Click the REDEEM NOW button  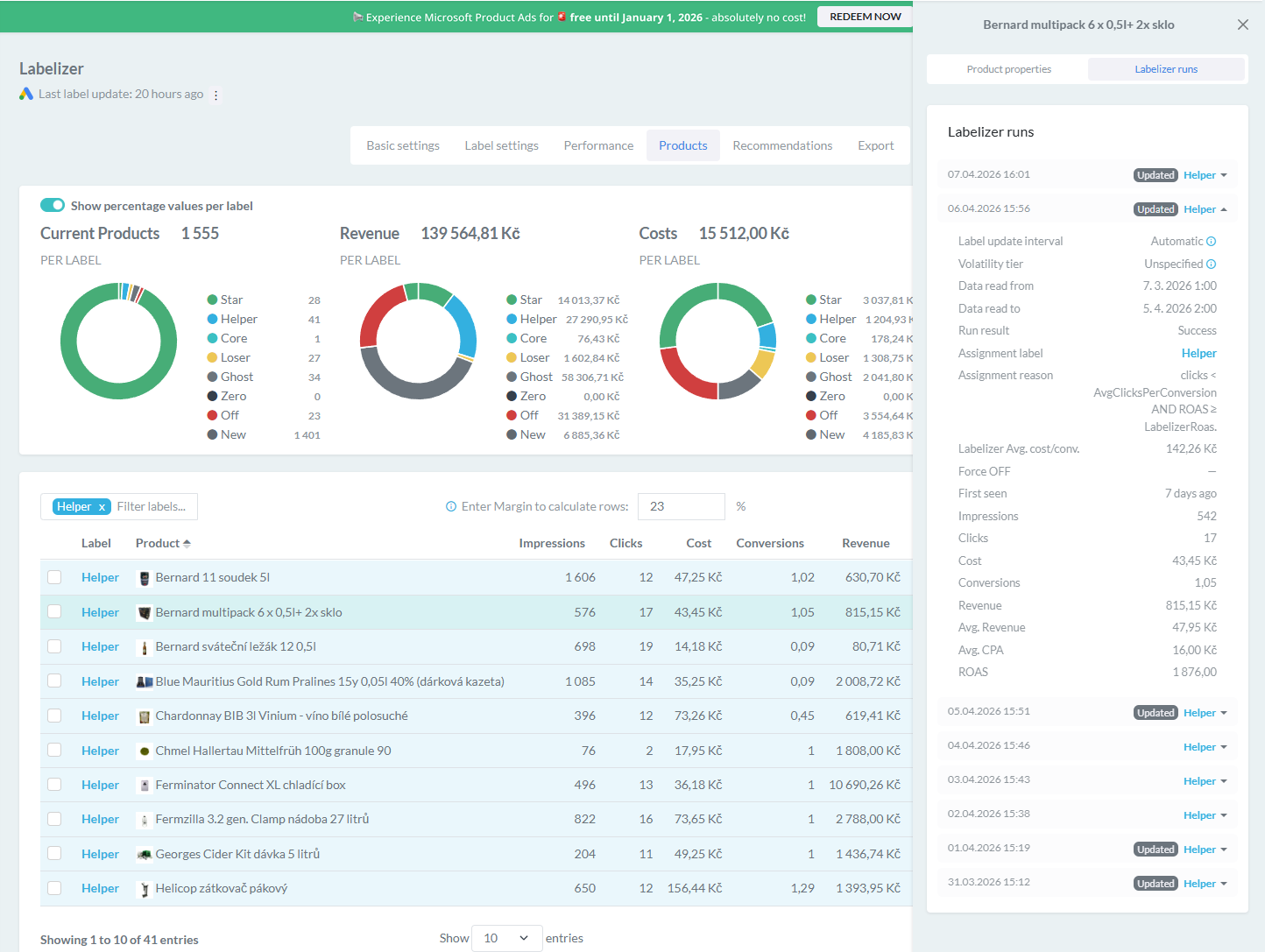click(865, 17)
